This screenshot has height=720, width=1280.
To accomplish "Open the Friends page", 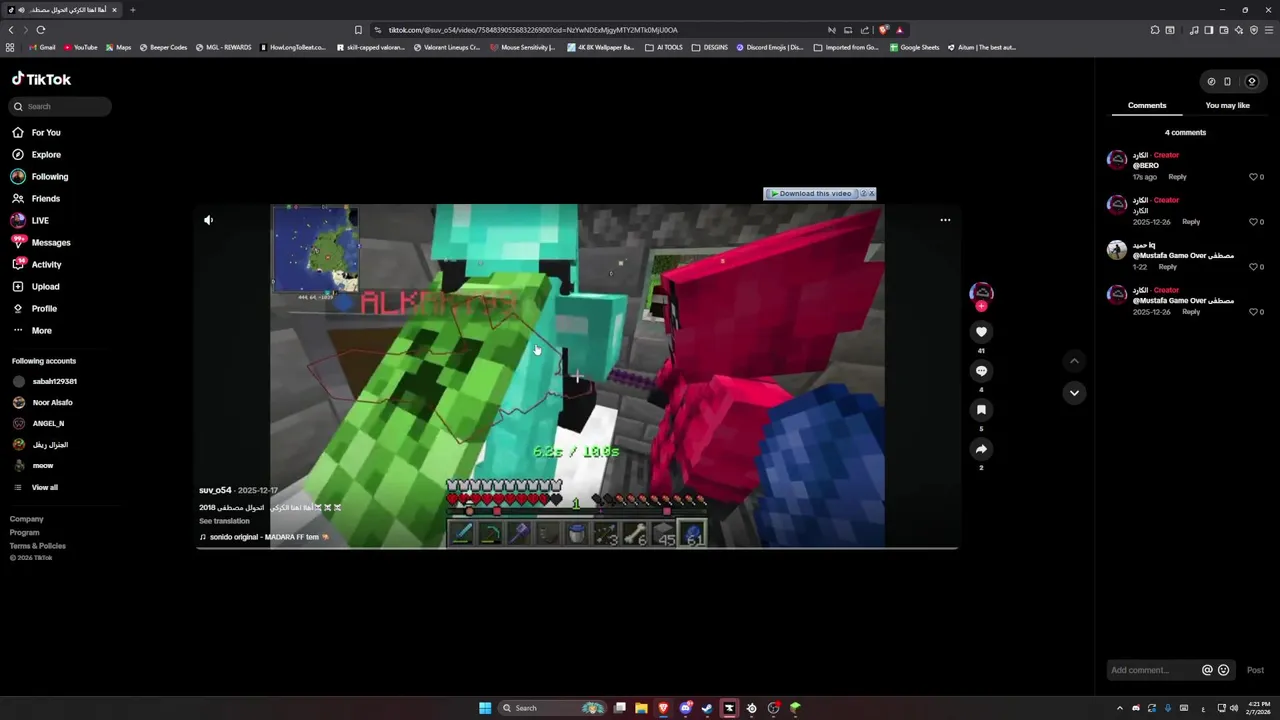I will [x=46, y=199].
